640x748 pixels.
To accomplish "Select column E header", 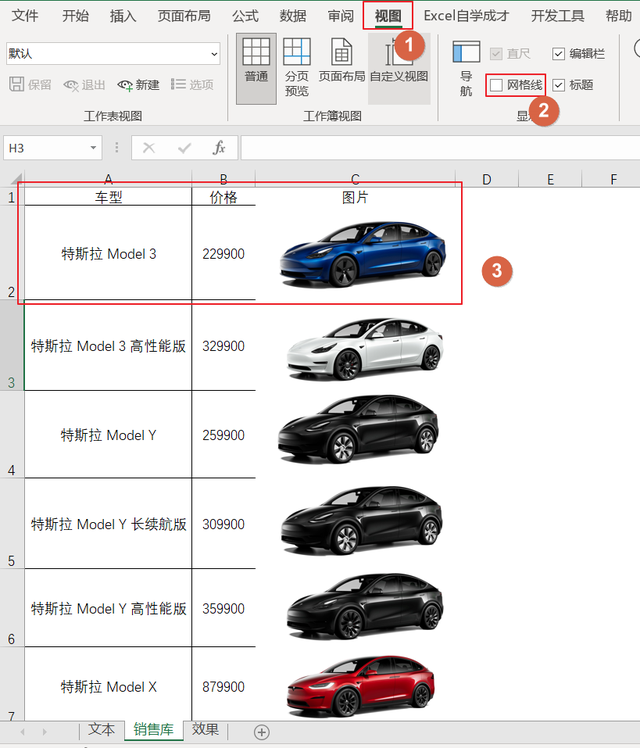I will 550,179.
